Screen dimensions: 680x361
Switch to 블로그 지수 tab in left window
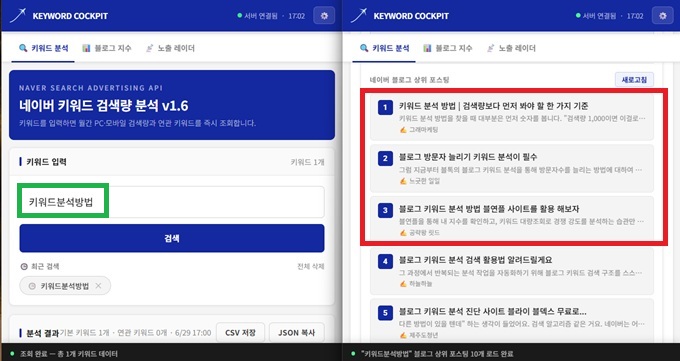pyautogui.click(x=107, y=48)
